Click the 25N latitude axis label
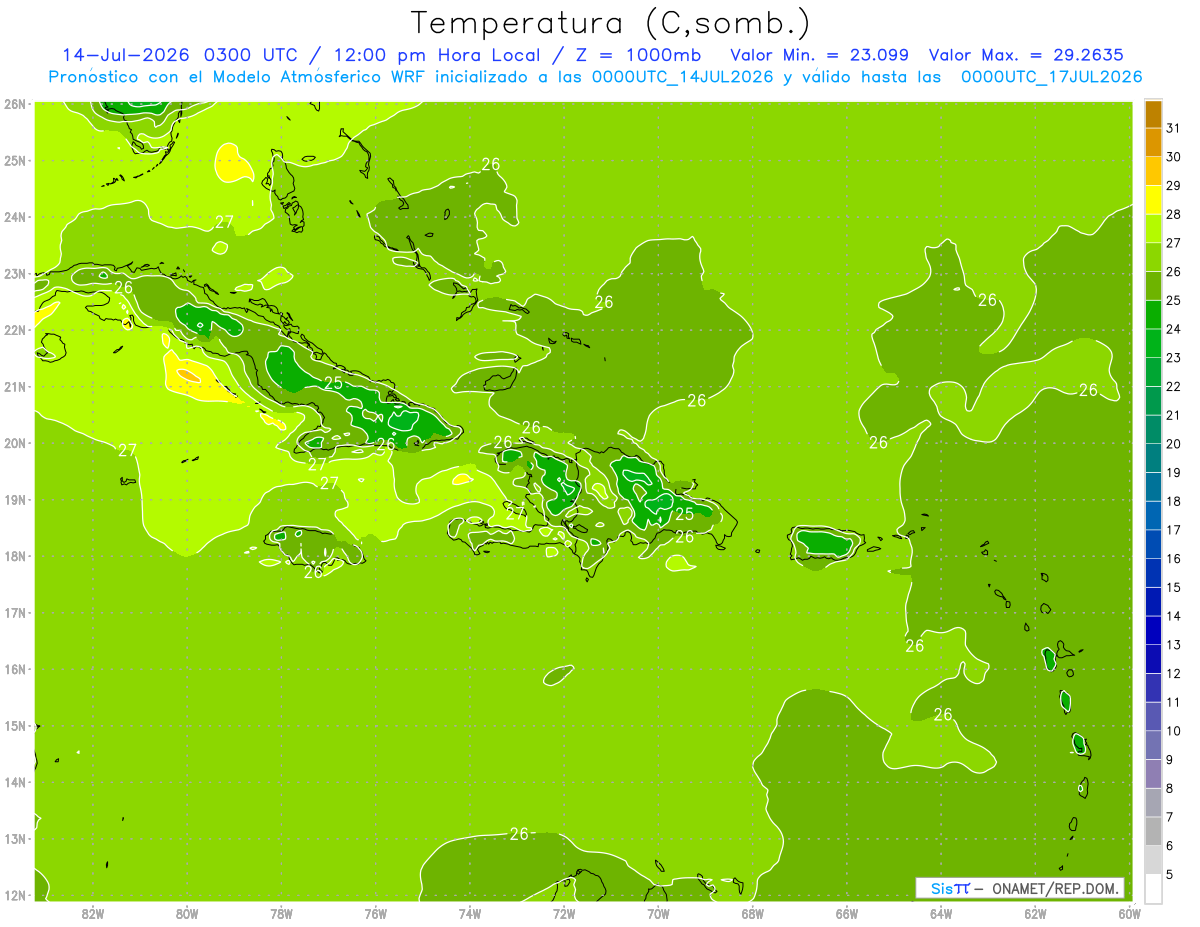The height and width of the screenshot is (927, 1200). click(x=14, y=160)
